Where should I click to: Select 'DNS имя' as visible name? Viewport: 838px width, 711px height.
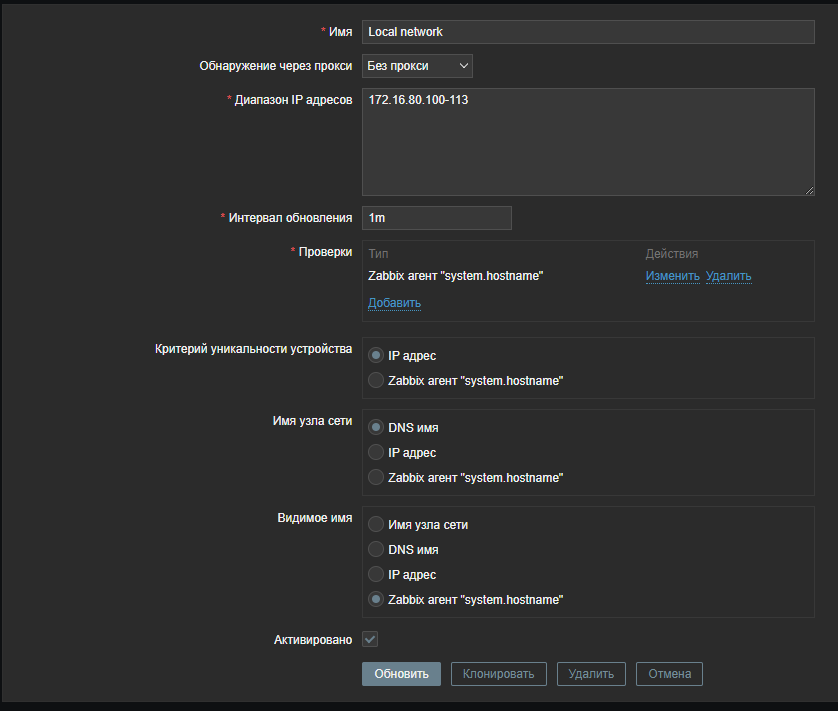click(x=376, y=549)
